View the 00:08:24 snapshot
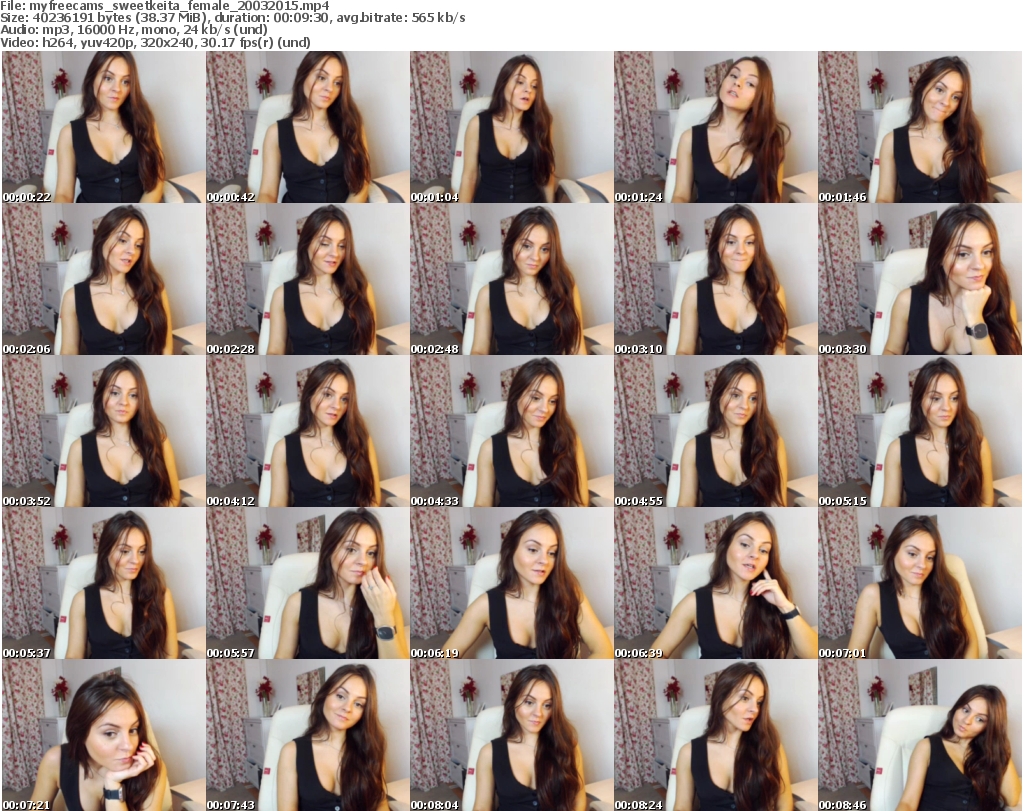 tap(715, 735)
